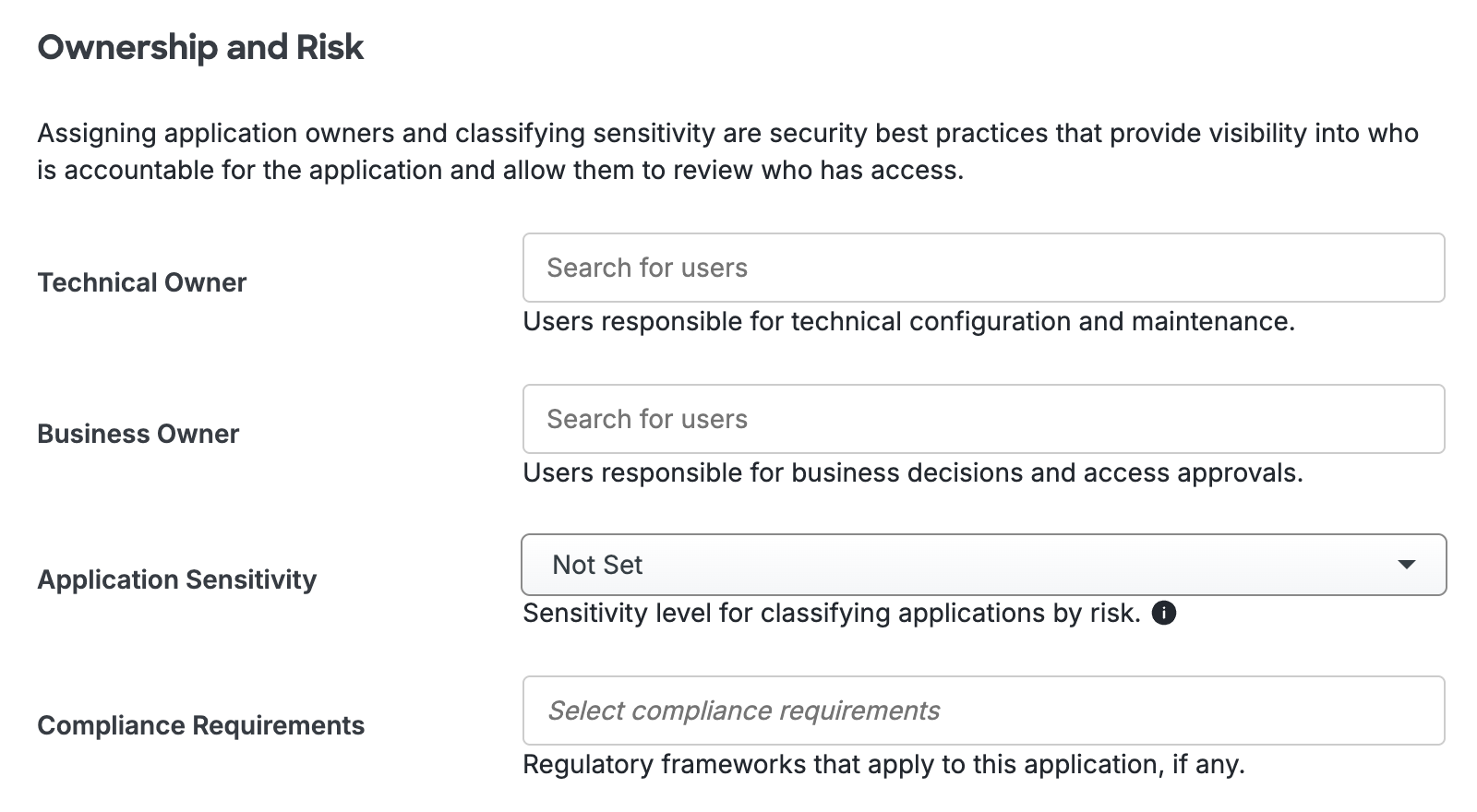Image resolution: width=1477 pixels, height=812 pixels.
Task: Select the Compliance Requirements input box
Action: point(983,710)
